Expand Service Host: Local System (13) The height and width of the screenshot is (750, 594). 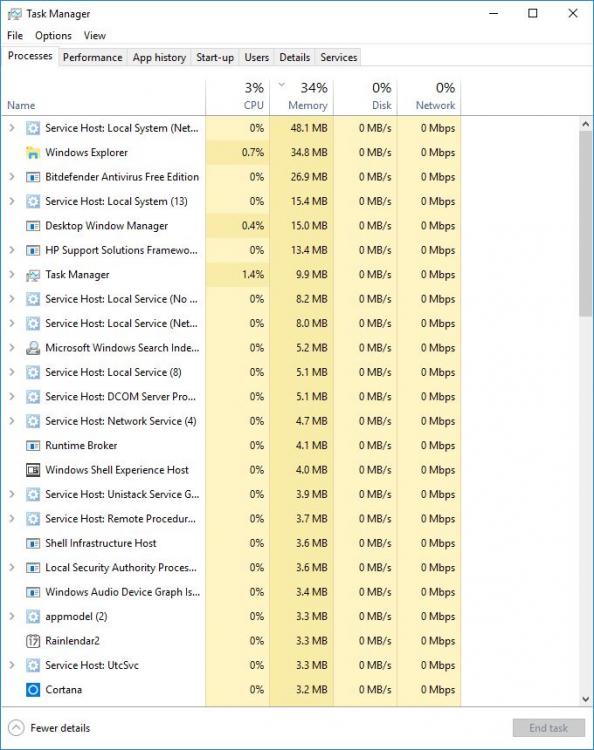pos(12,201)
